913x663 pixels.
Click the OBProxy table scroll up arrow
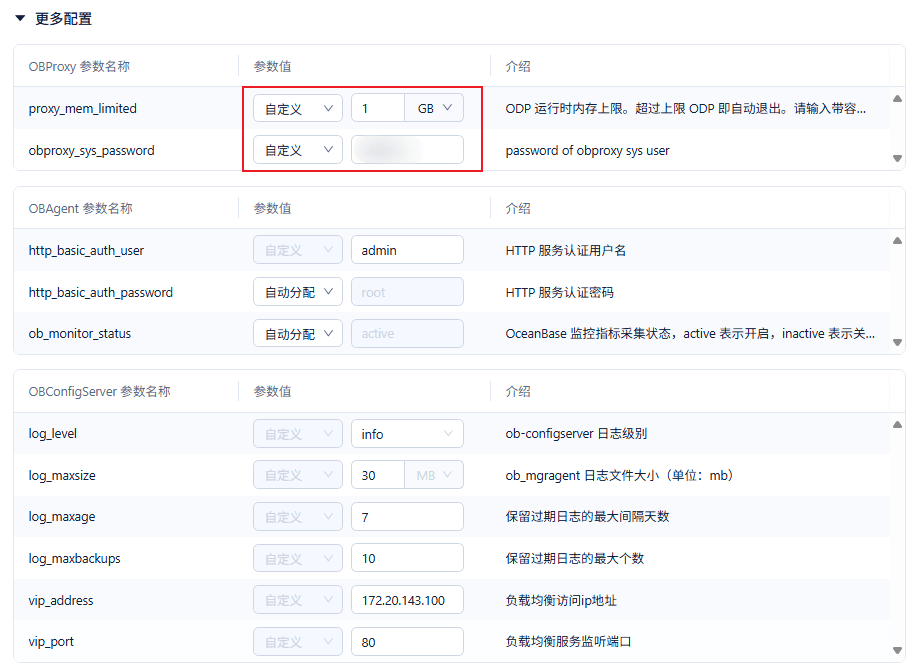coord(897,98)
